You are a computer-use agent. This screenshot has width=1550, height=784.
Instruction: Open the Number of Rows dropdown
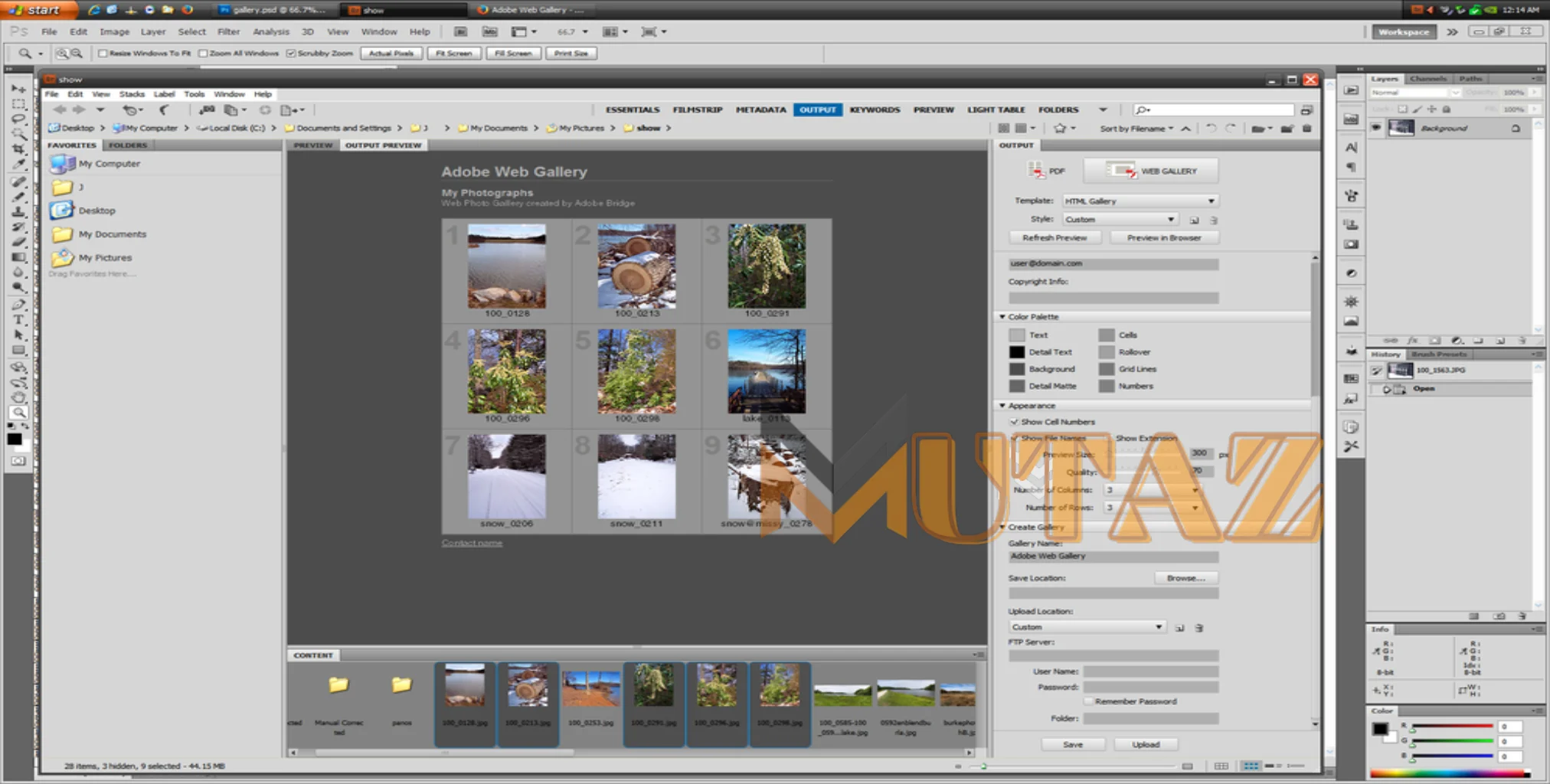click(x=1152, y=507)
